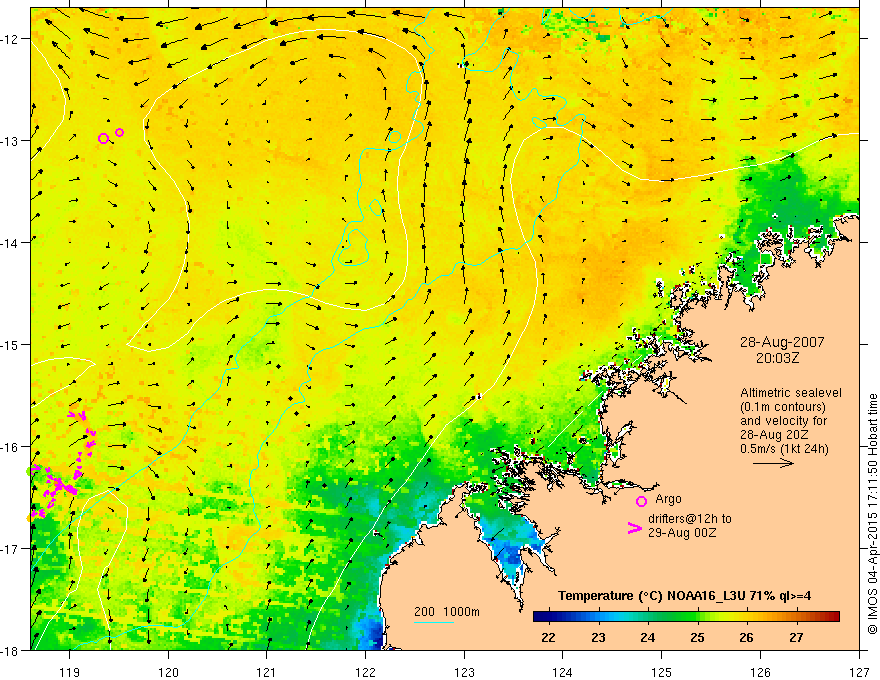Pick the dark red end of temperature colorbar
880x680 pixels.
coord(833,617)
